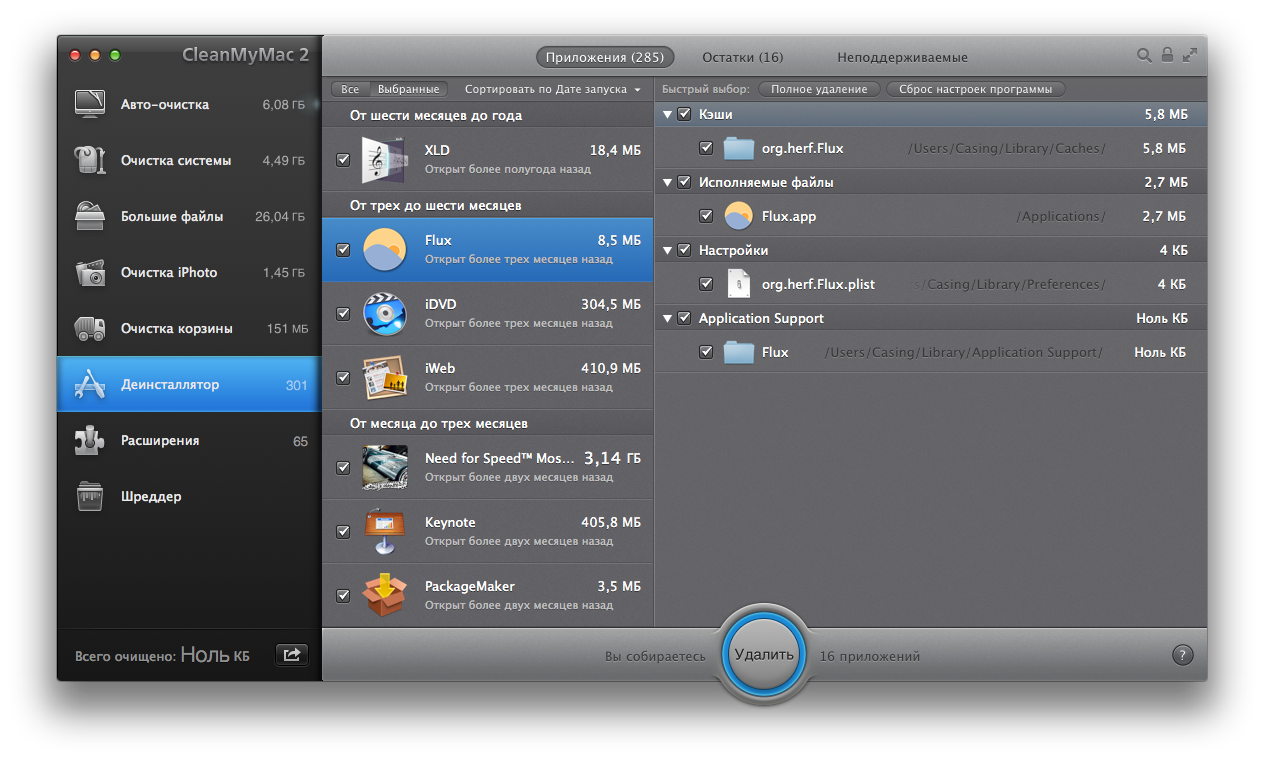This screenshot has height=760, width=1264.
Task: Open the Расширения sidebar section
Action: 189,440
